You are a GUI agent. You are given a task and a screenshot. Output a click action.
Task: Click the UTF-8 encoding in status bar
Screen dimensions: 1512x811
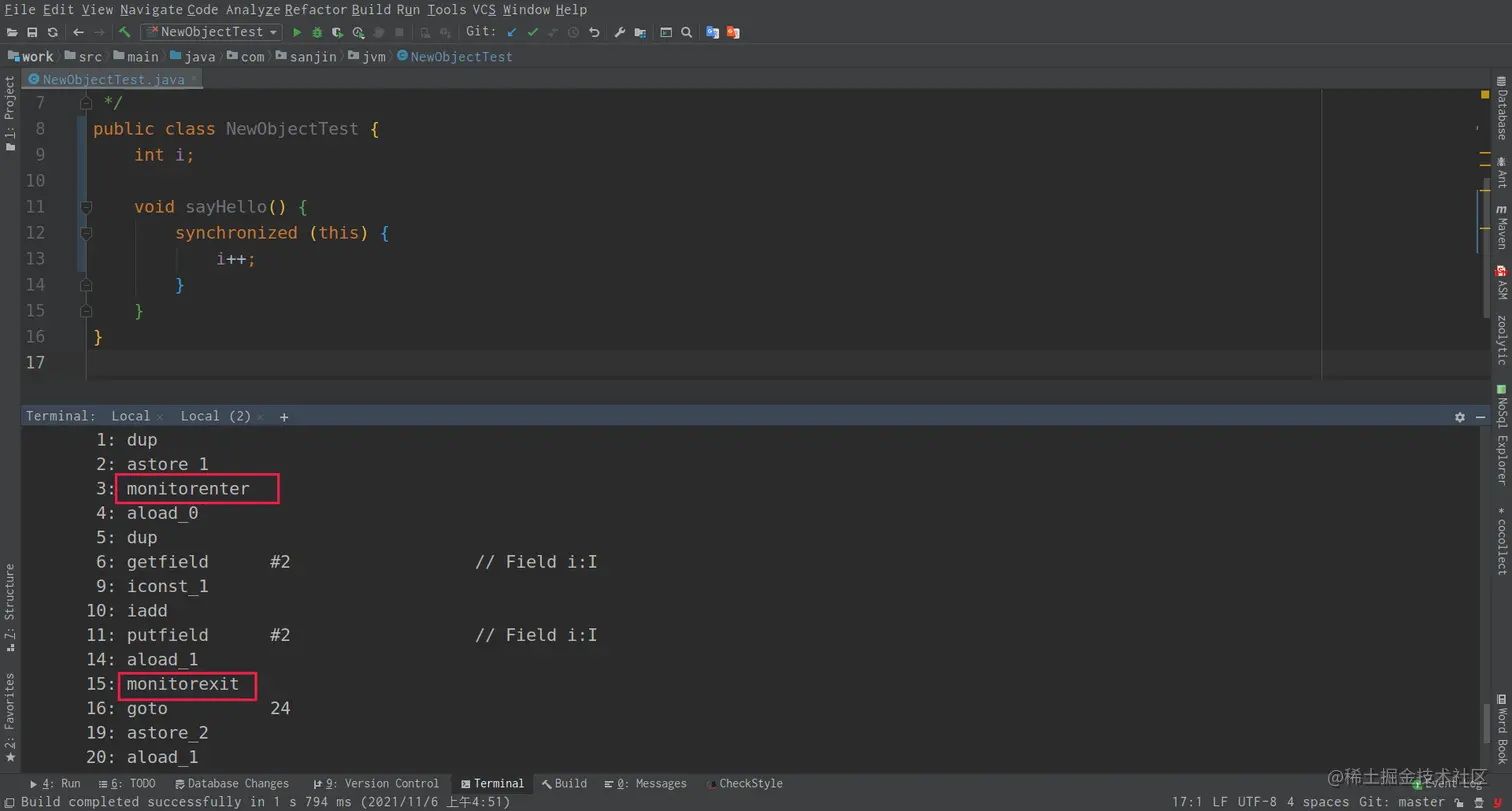(1257, 802)
